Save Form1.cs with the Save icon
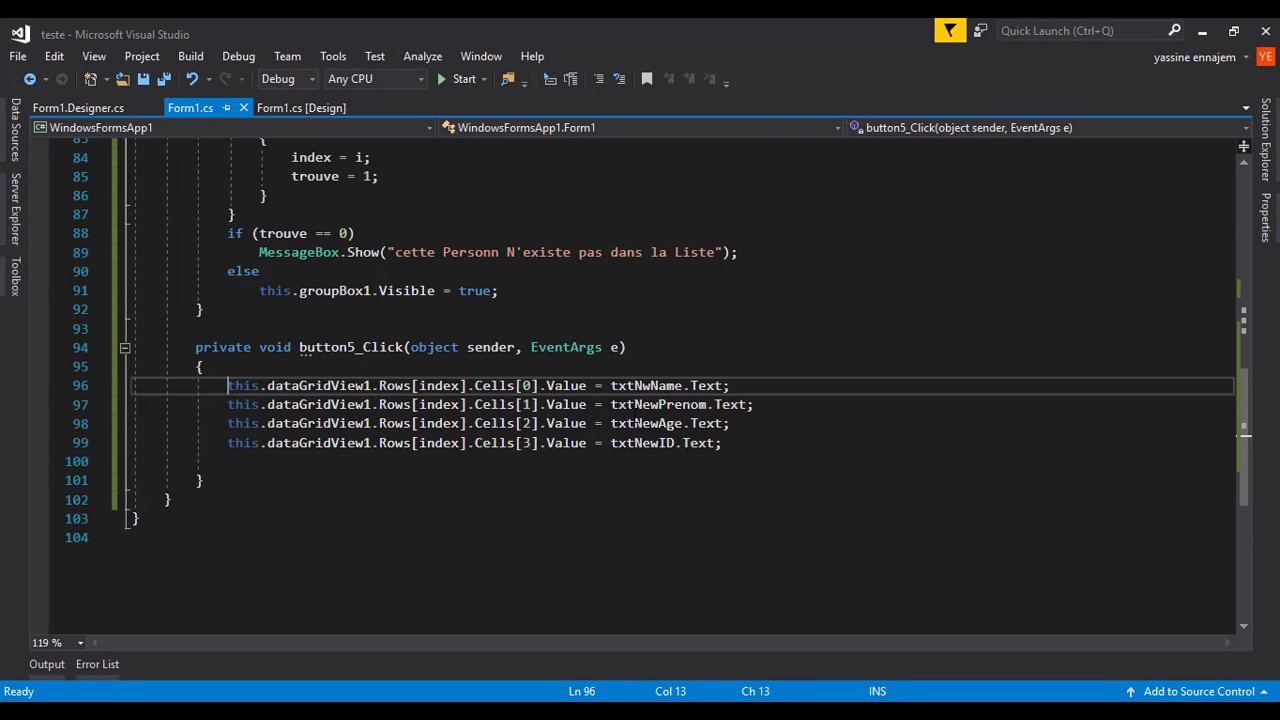Image resolution: width=1280 pixels, height=720 pixels. click(x=143, y=79)
